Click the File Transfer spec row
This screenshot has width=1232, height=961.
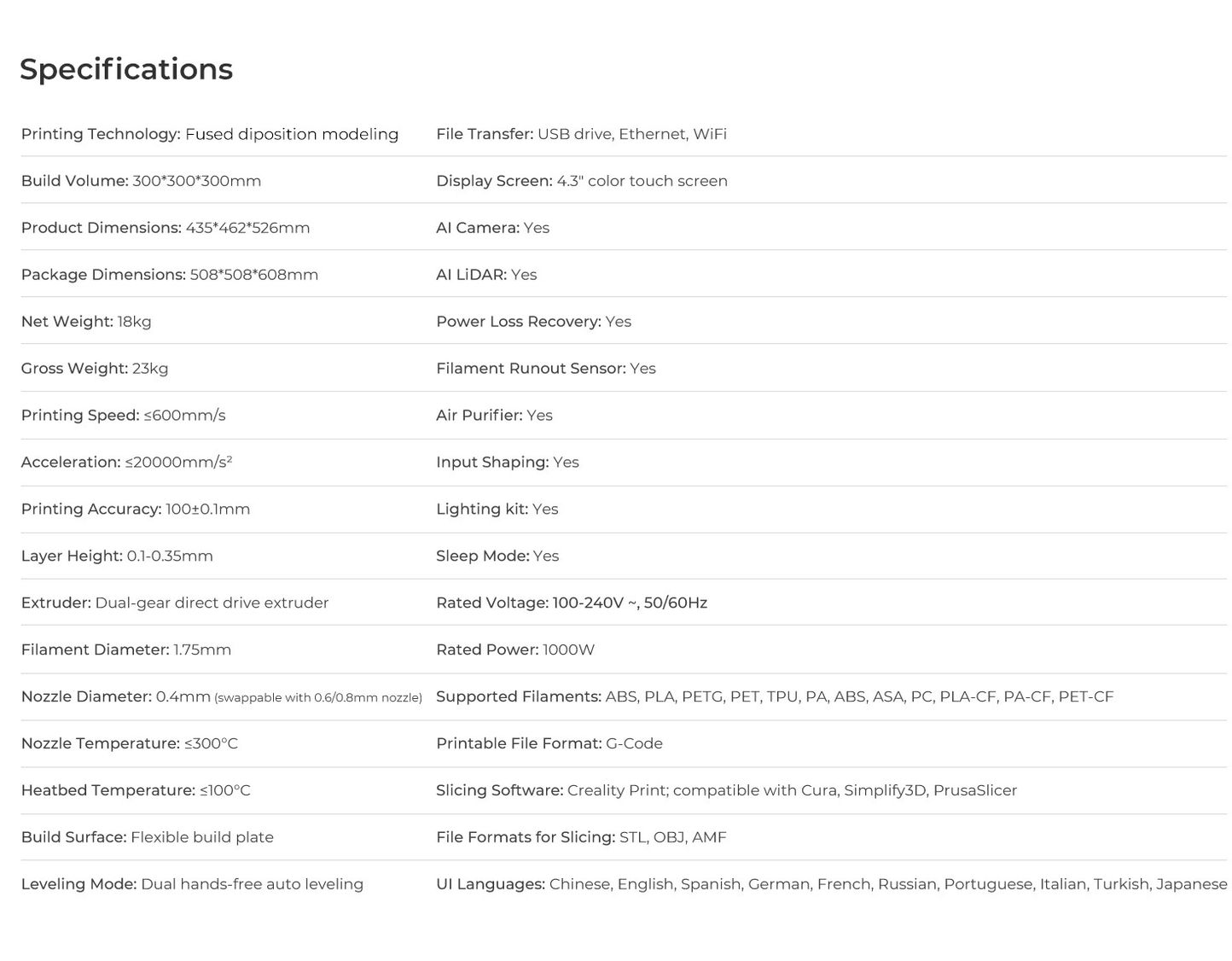point(581,134)
